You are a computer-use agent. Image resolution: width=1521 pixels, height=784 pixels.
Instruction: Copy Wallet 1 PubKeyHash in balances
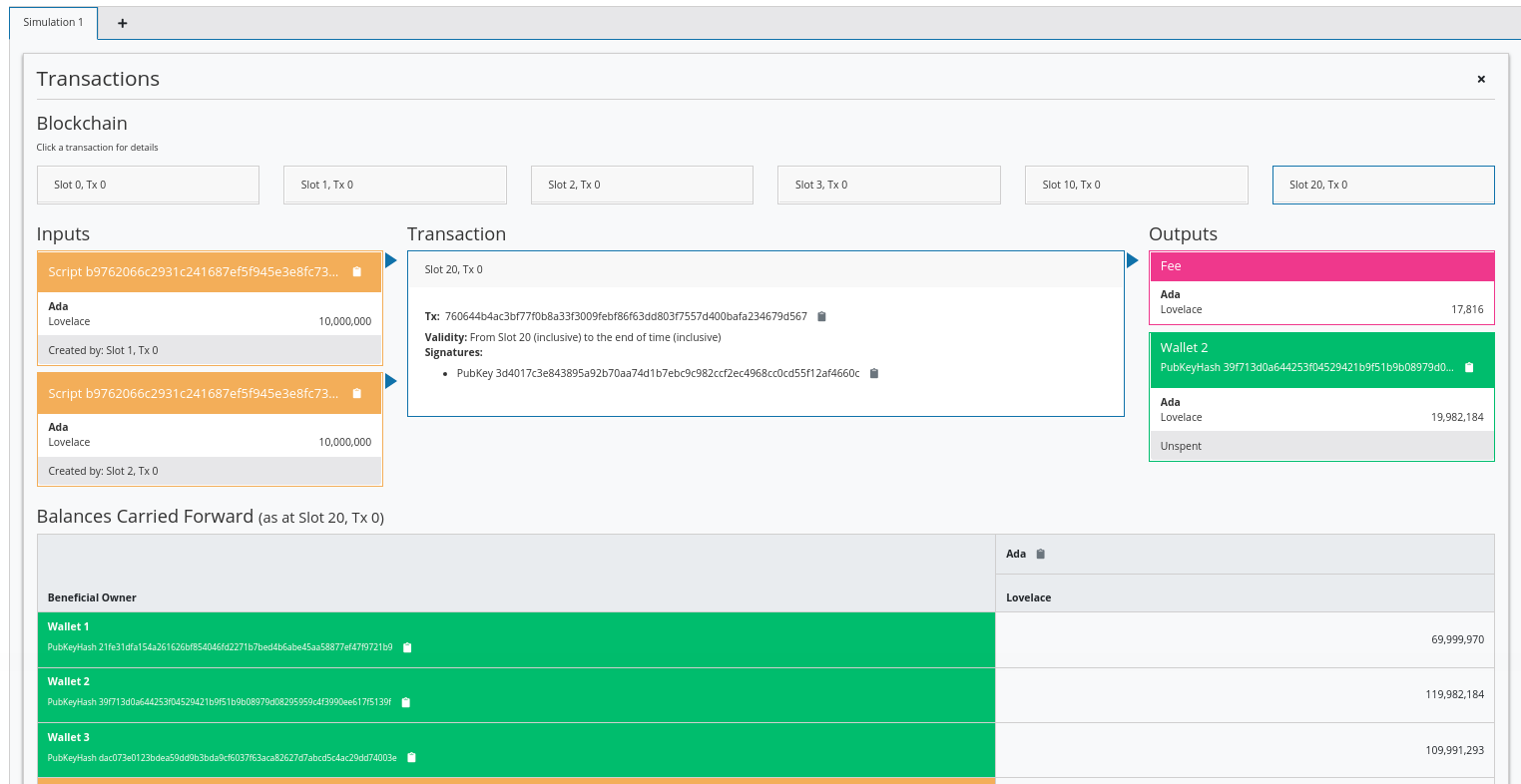point(407,648)
